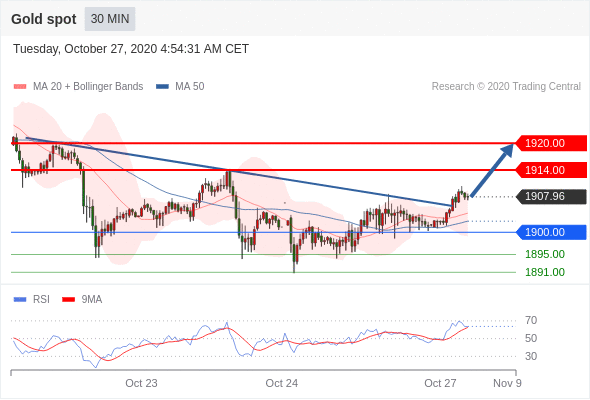Click the 1920.00 resistance price tag

(550, 143)
